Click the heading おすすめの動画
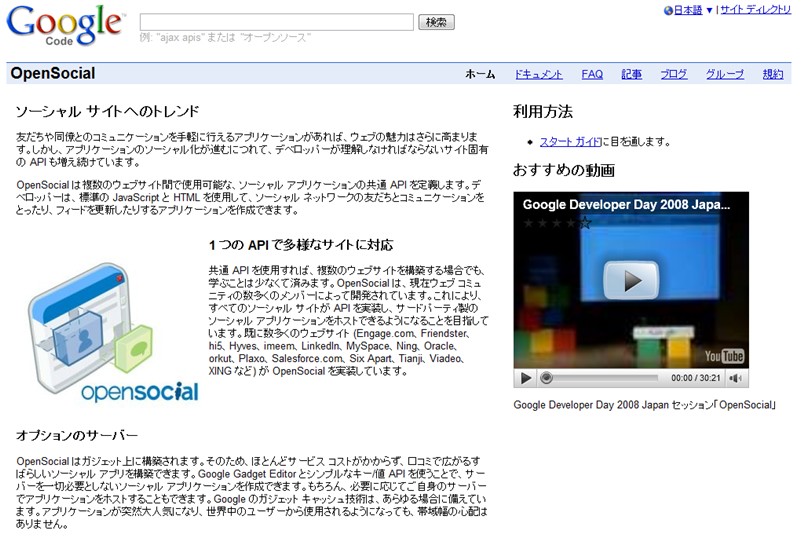 [564, 170]
